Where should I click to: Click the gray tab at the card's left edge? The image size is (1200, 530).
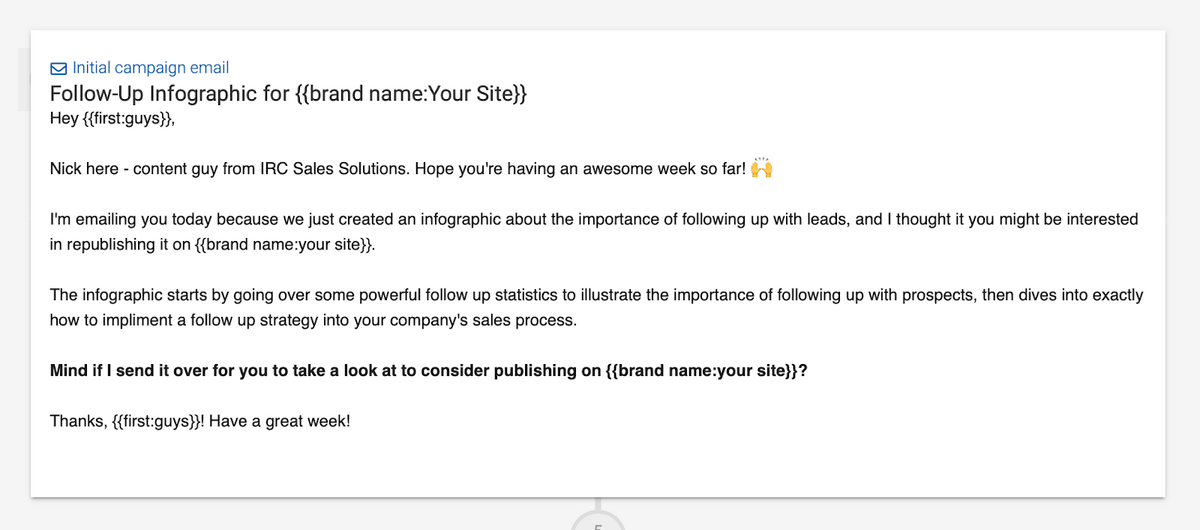(24, 78)
